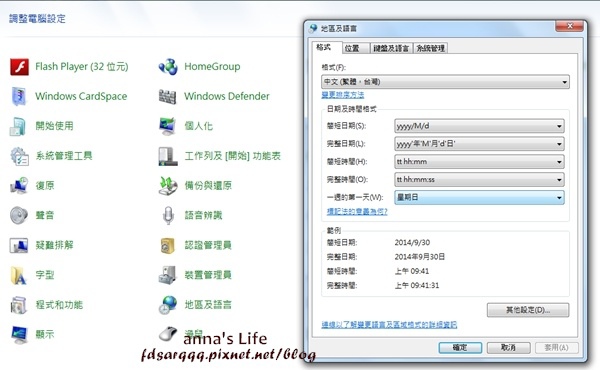Viewport: 600px width, 370px height.
Task: Switch to the 鍵盤及語言 tab
Action: 391,48
